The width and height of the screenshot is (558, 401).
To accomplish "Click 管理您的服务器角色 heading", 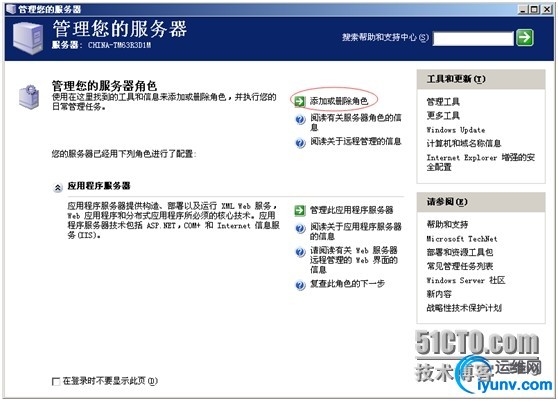I will tap(104, 86).
